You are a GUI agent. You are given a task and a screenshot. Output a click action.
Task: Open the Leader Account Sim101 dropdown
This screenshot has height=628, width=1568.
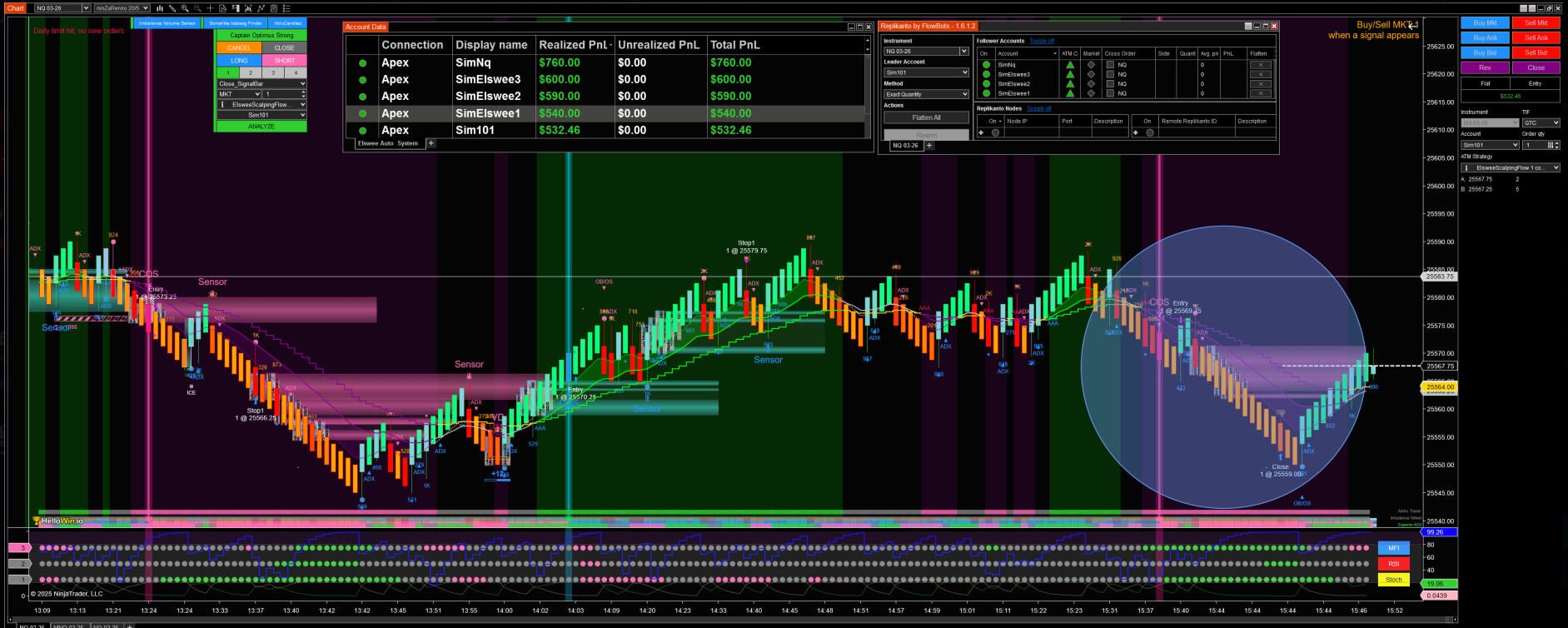click(x=926, y=72)
